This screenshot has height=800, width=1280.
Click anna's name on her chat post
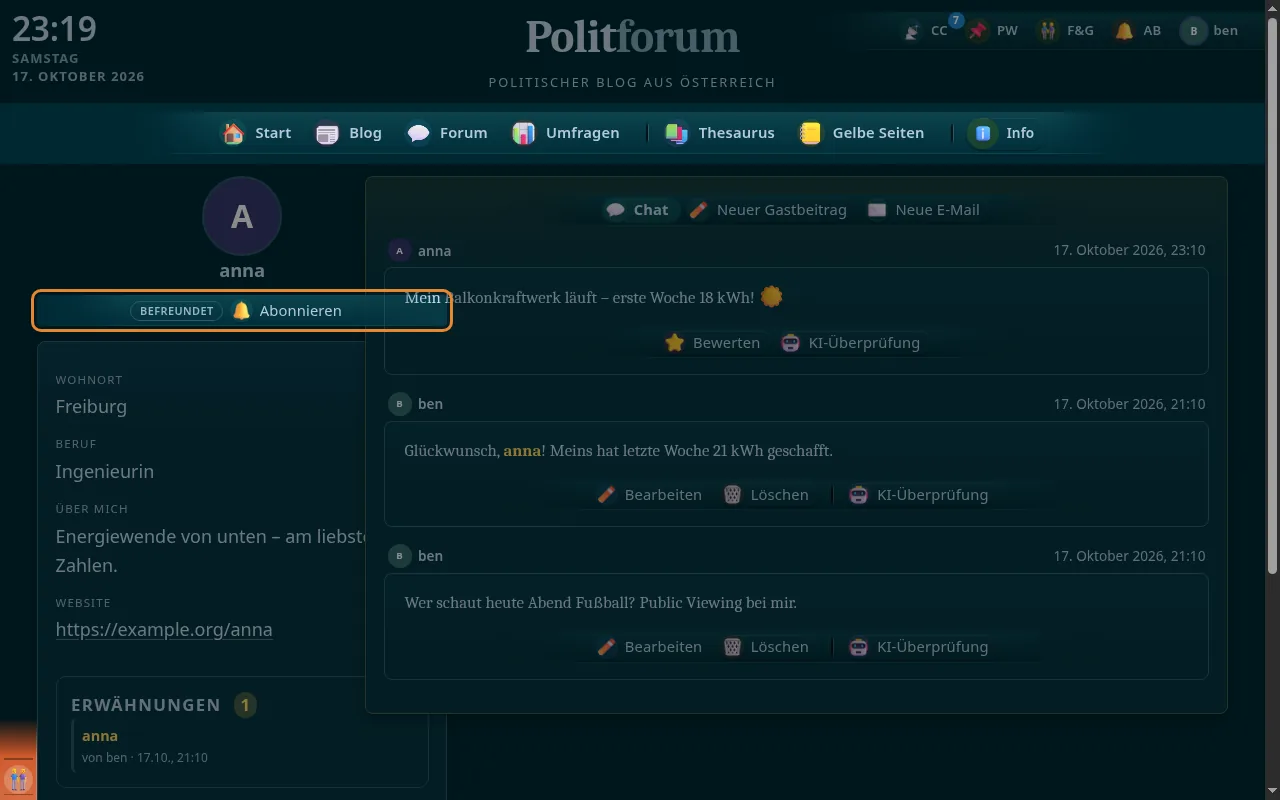tap(434, 251)
